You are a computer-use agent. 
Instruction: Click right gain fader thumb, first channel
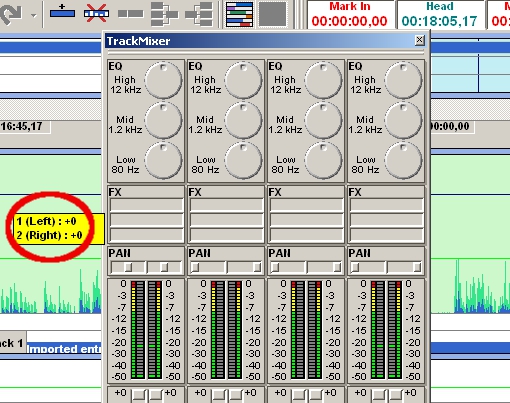tap(156, 395)
